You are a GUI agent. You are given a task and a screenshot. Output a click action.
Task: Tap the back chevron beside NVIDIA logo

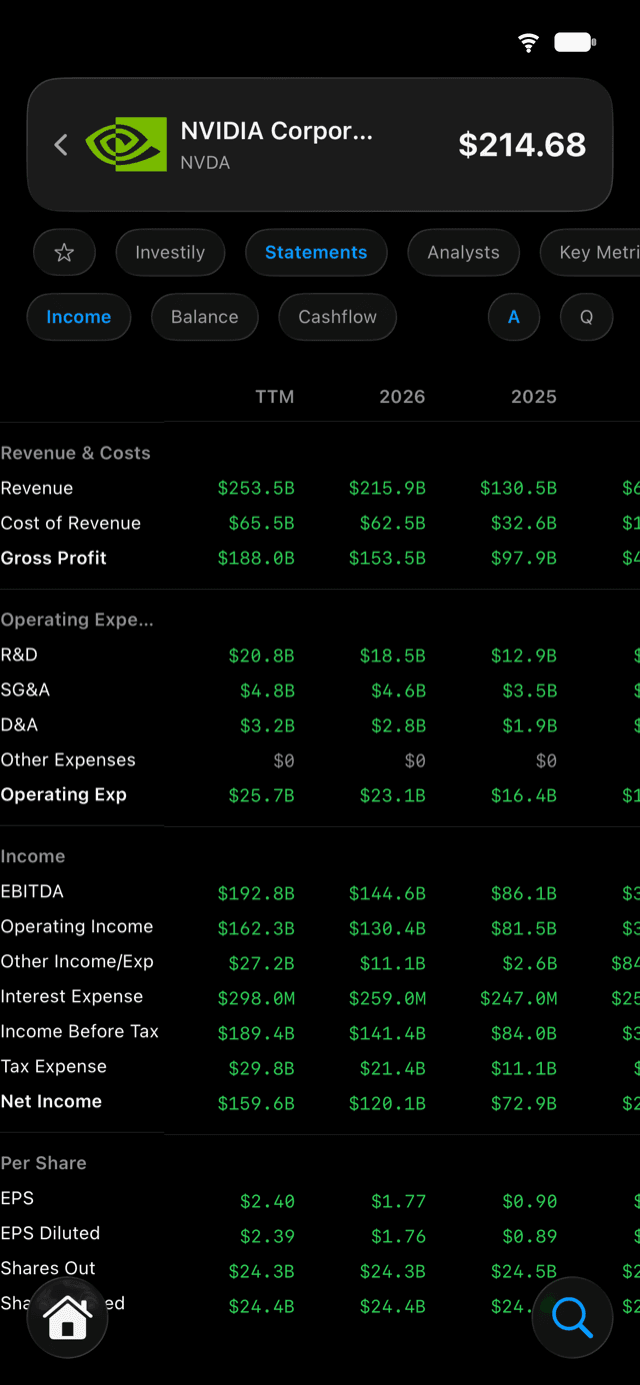(x=61, y=145)
